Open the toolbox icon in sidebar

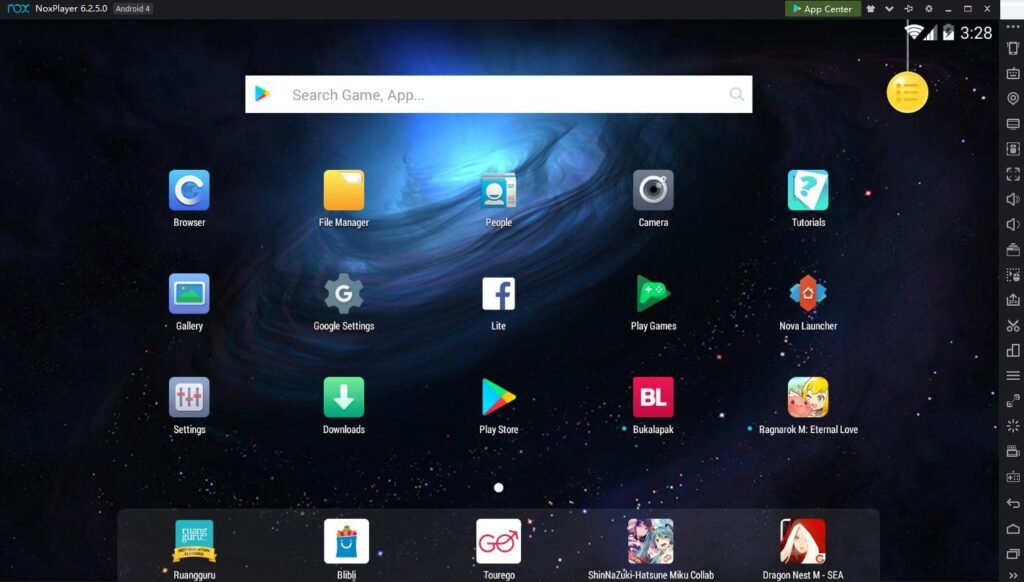[1013, 250]
